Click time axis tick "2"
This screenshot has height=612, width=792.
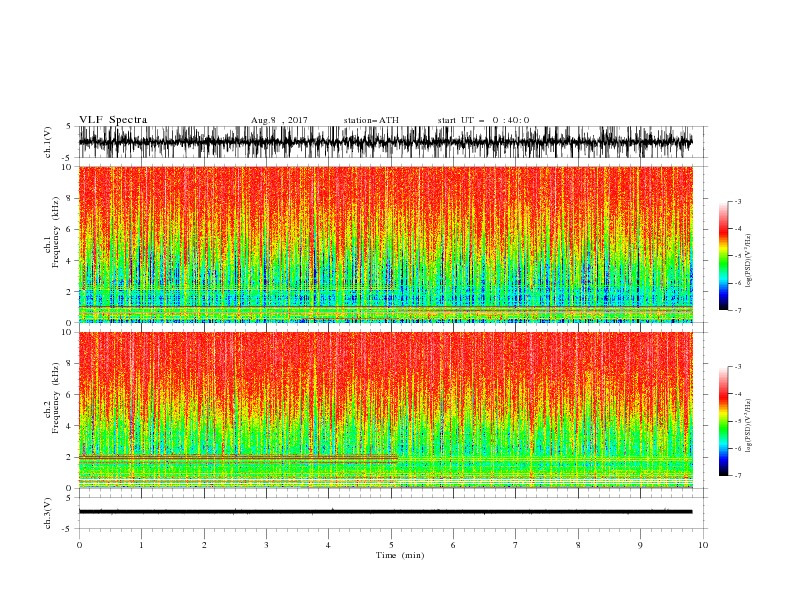coord(204,545)
